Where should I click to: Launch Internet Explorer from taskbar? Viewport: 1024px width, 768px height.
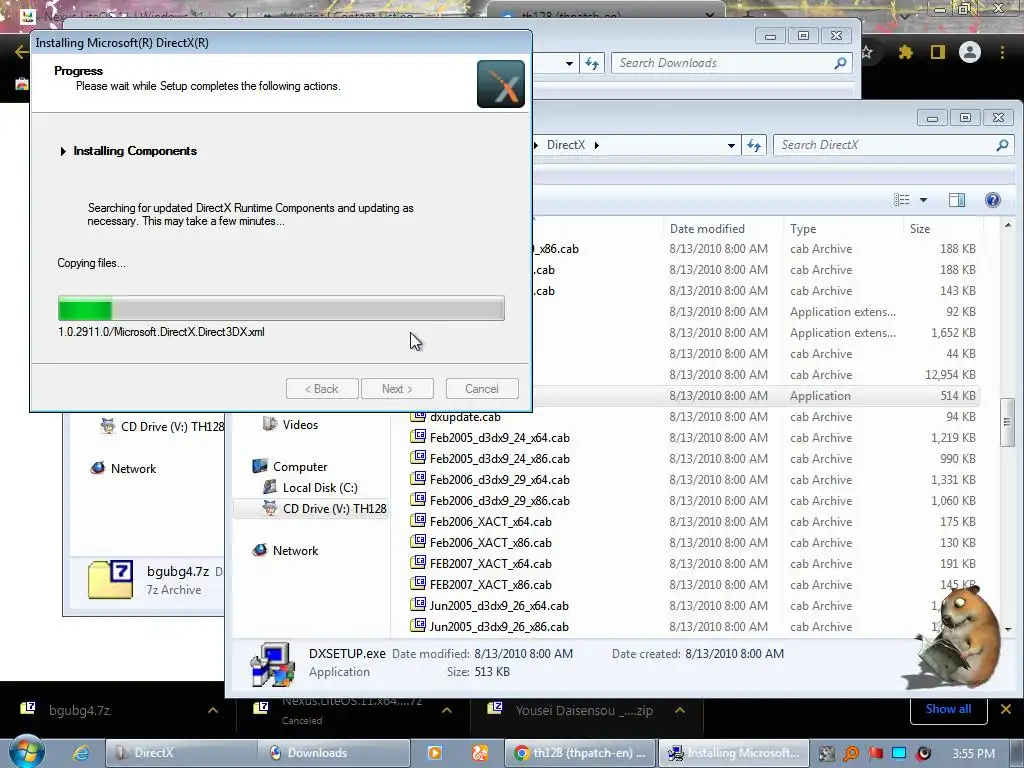click(81, 753)
